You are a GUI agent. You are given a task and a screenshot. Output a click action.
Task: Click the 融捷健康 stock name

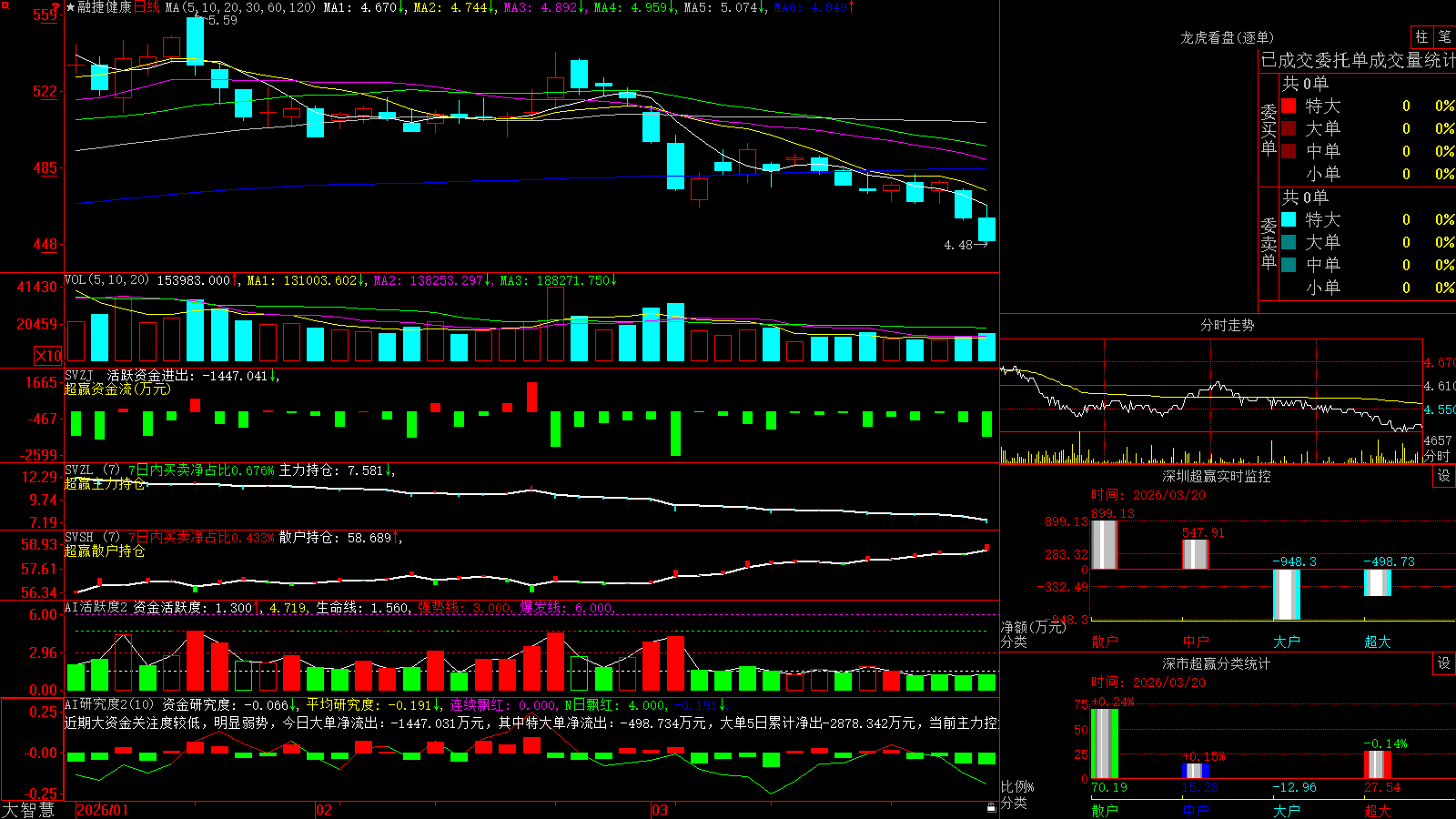point(105,7)
